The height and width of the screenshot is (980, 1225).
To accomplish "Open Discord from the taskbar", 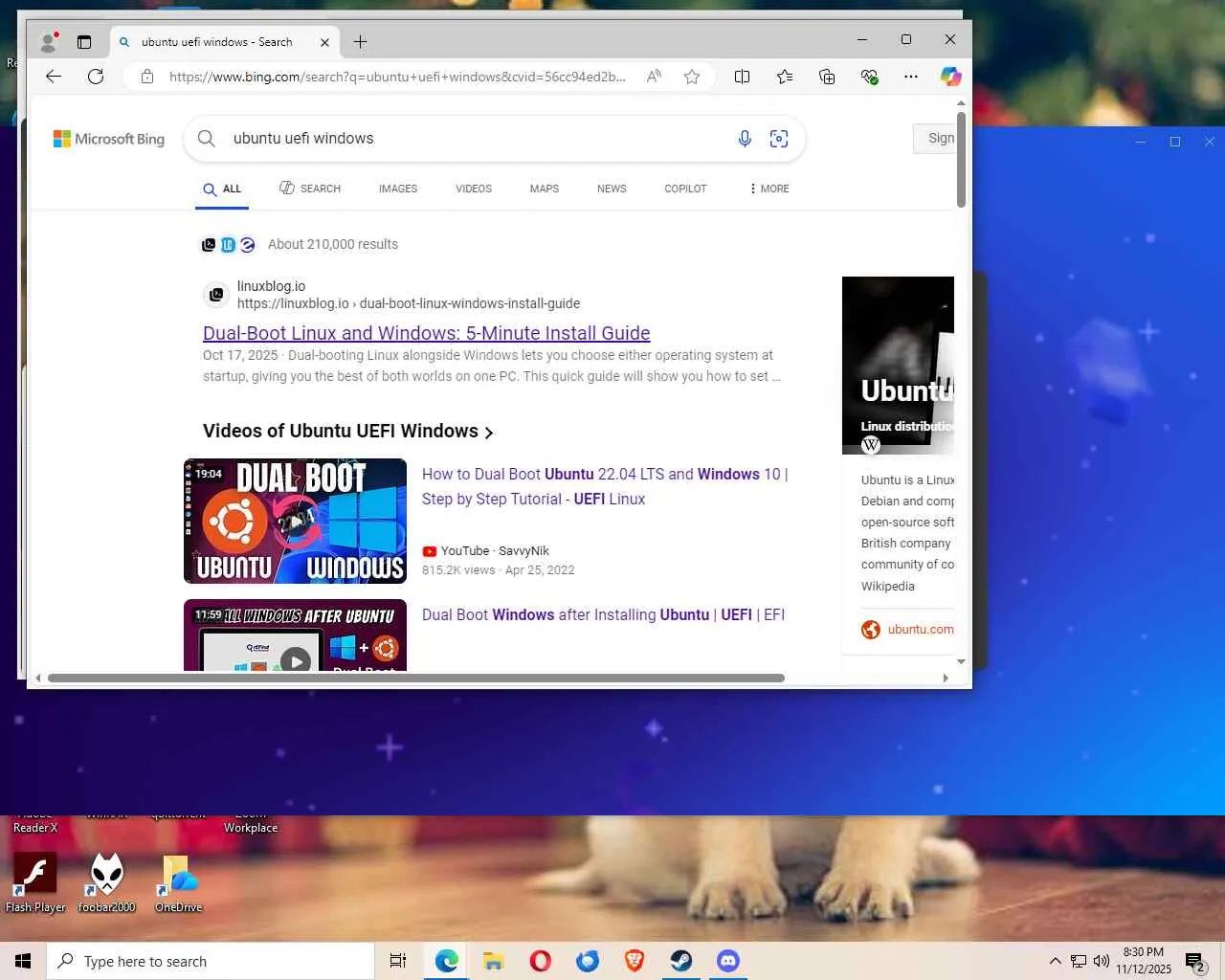I will tap(728, 961).
